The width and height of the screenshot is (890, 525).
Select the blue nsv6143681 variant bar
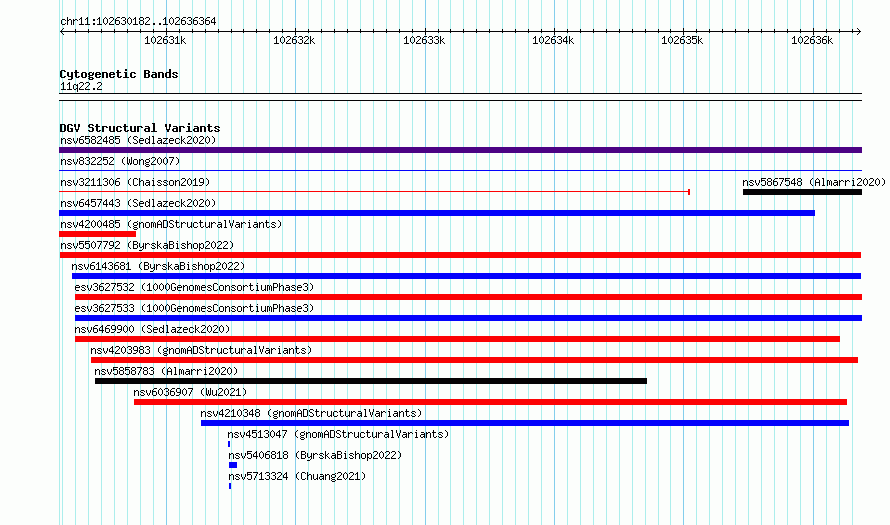click(x=467, y=276)
